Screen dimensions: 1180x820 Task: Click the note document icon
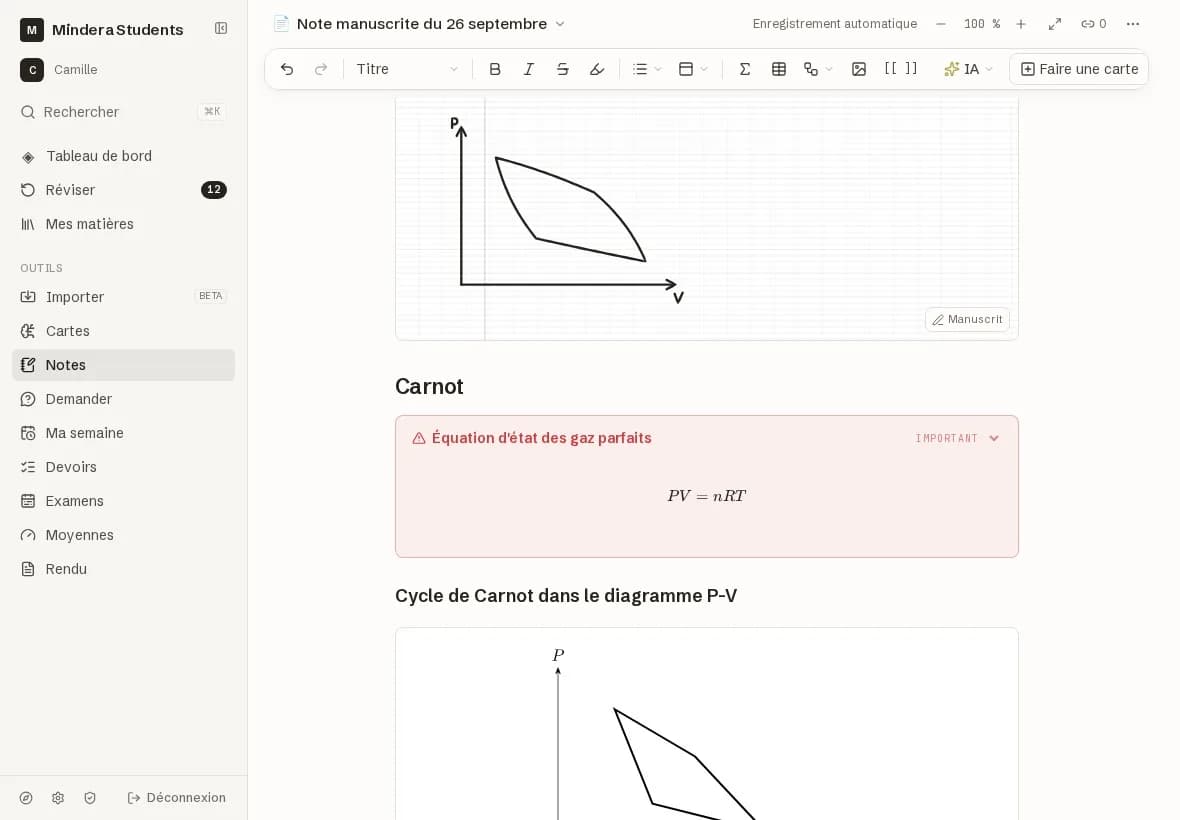click(281, 24)
